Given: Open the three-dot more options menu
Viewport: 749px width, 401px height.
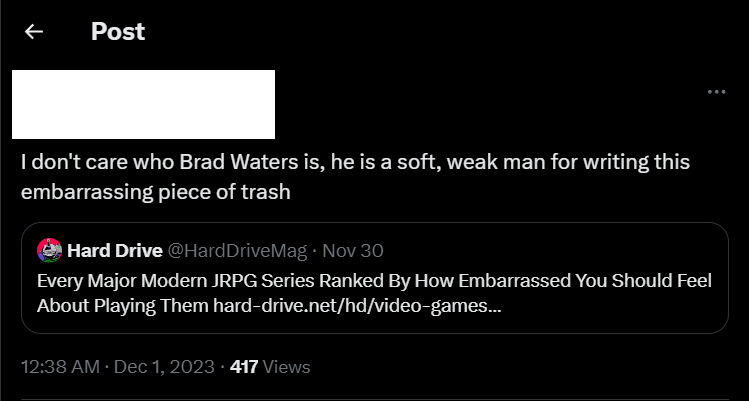Looking at the screenshot, I should (x=716, y=92).
